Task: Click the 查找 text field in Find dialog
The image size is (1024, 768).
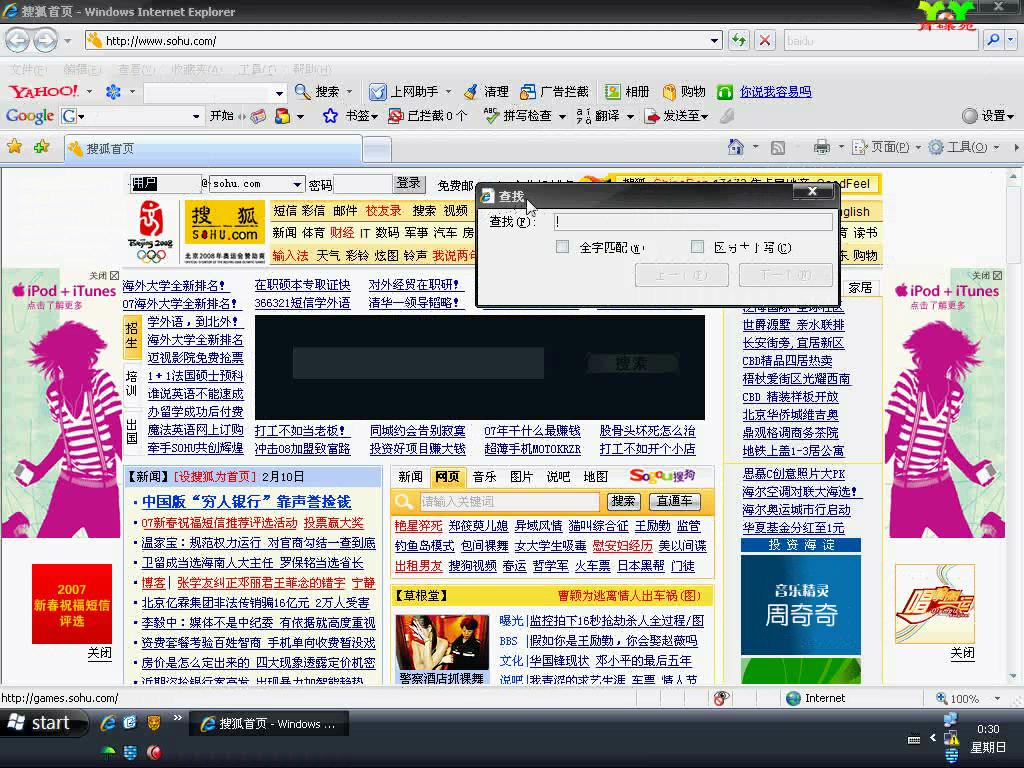Action: pyautogui.click(x=693, y=222)
